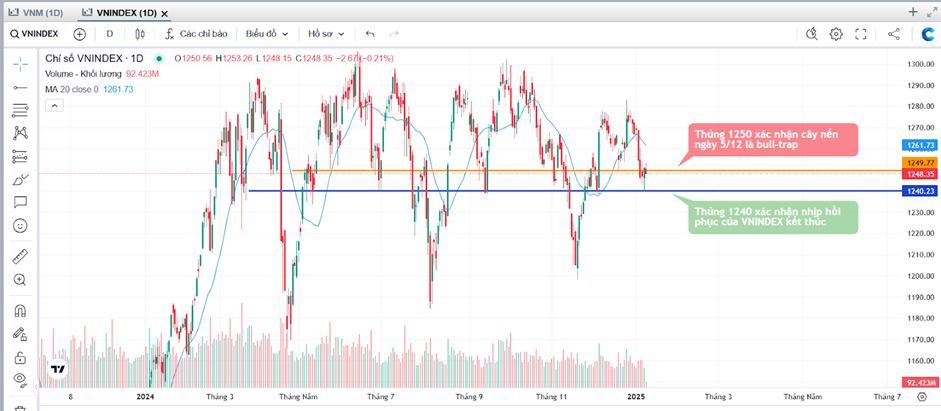Click the orange 1249.77 price label

click(x=918, y=163)
